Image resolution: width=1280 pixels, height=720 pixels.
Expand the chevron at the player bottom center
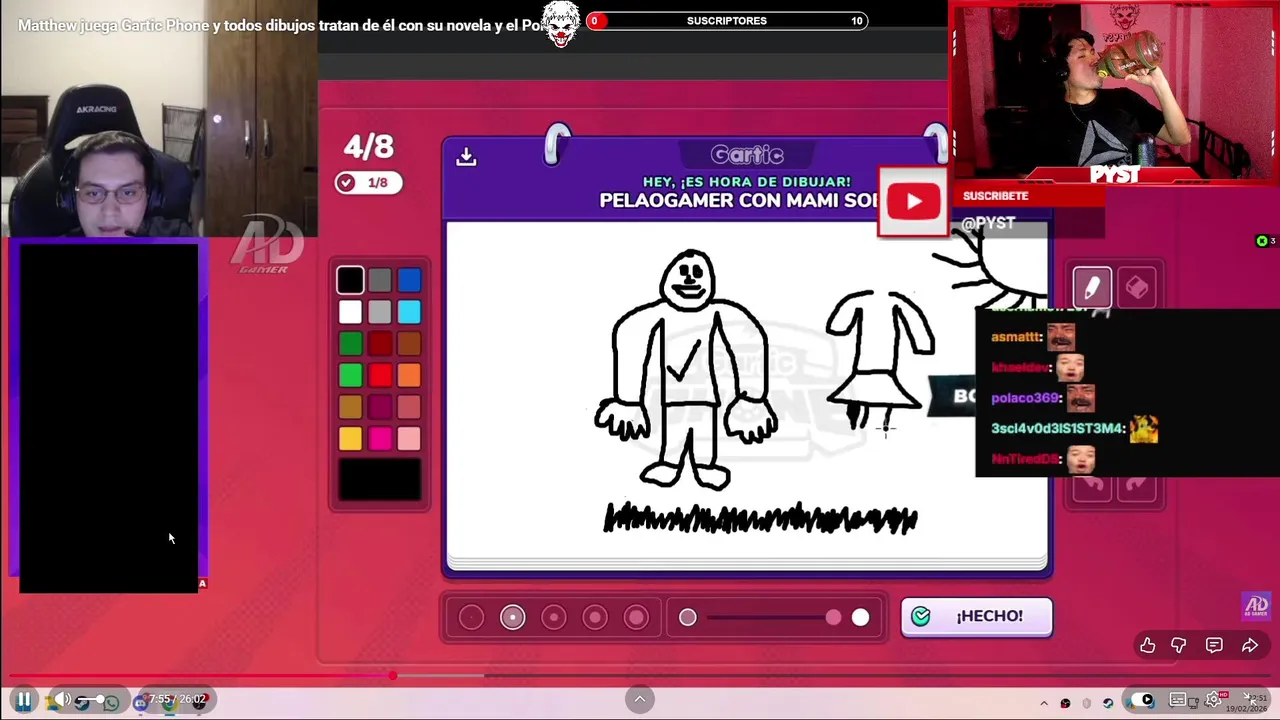(x=640, y=699)
